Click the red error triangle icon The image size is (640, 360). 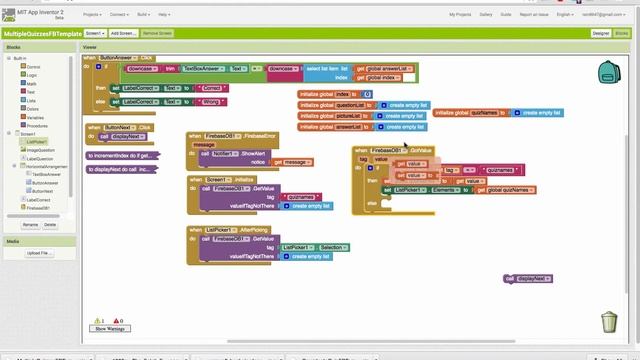(x=116, y=321)
